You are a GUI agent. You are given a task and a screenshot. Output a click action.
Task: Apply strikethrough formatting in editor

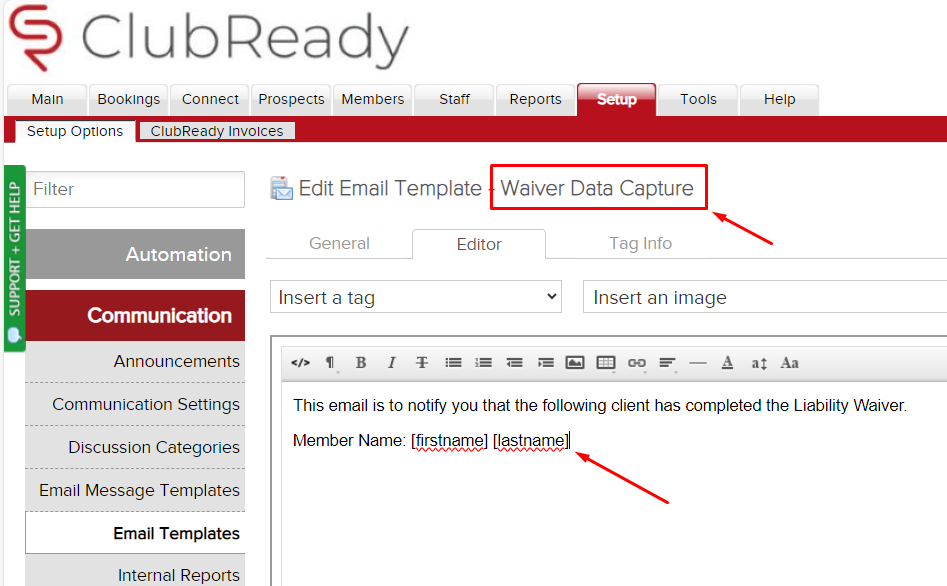click(422, 362)
